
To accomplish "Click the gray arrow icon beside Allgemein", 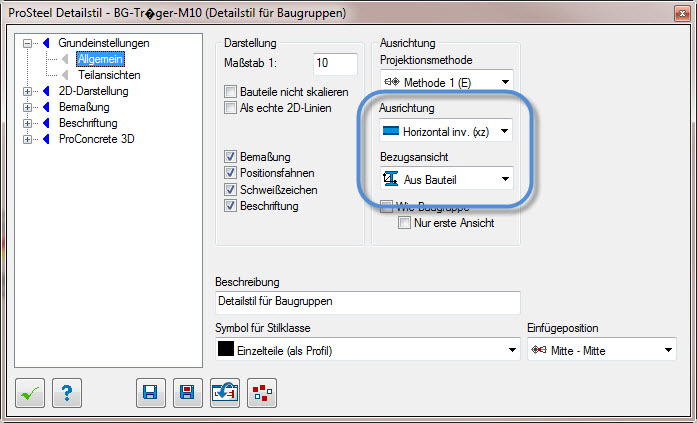I will [x=65, y=59].
